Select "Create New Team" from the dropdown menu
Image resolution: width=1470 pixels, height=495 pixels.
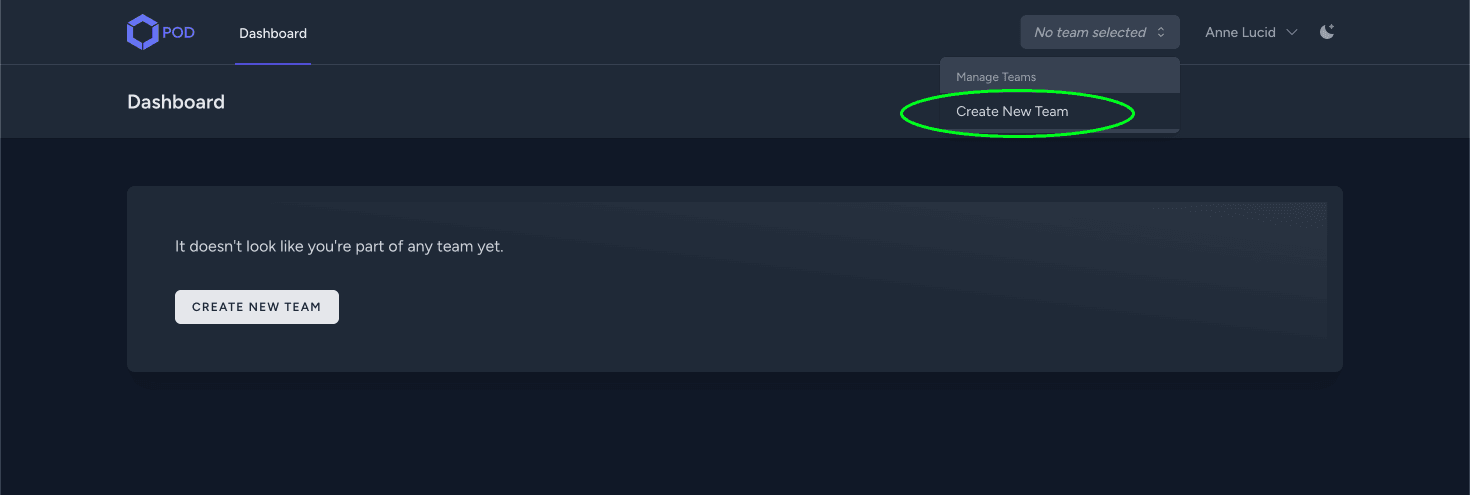pos(1012,111)
